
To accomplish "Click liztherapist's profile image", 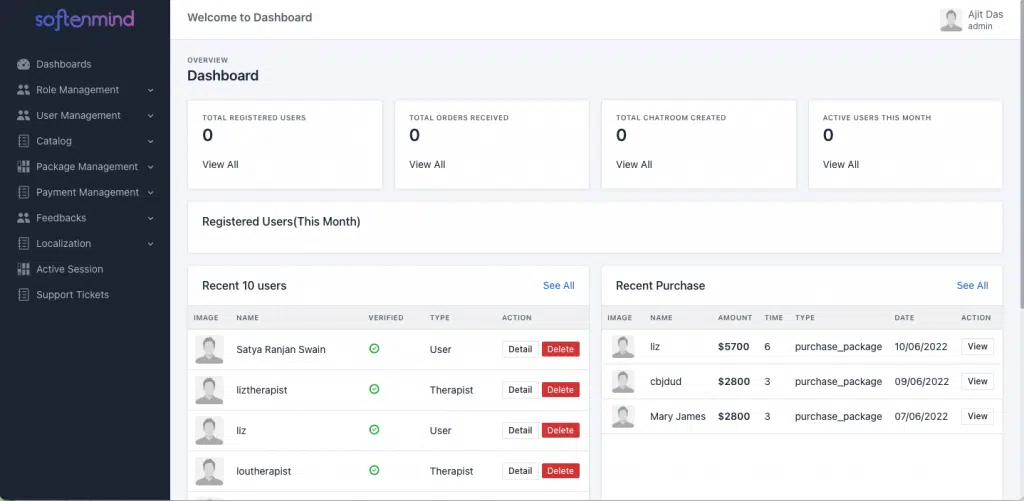I will (209, 390).
